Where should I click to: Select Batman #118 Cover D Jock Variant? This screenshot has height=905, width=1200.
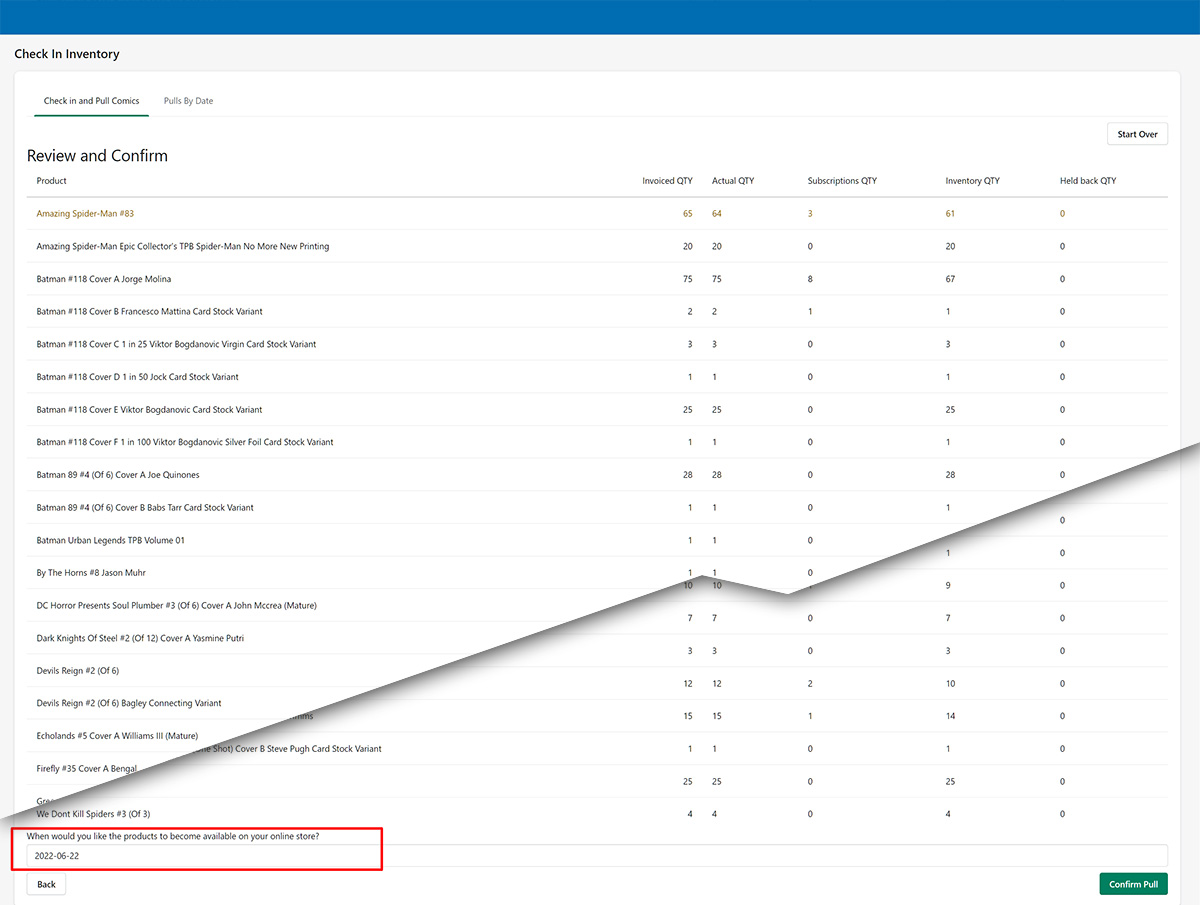point(597,377)
